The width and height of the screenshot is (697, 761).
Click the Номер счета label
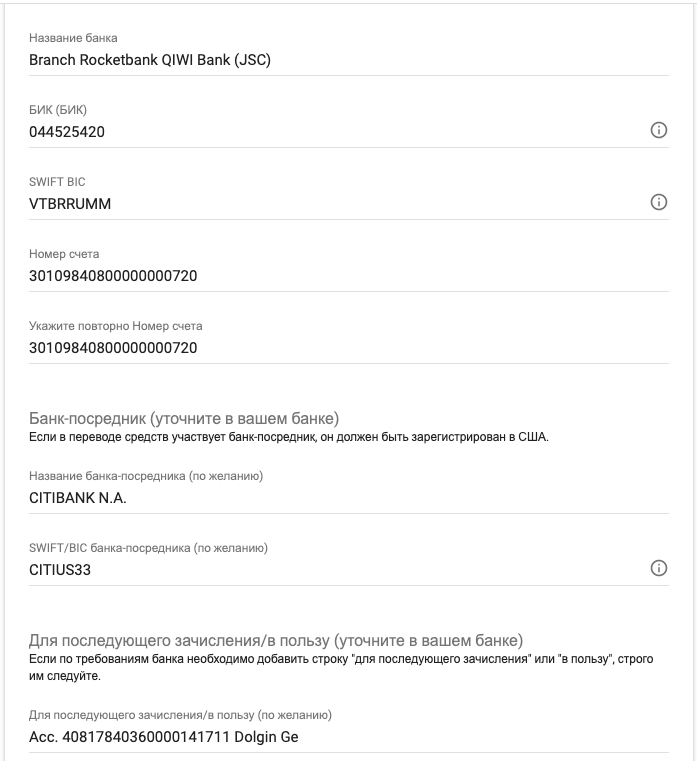pos(64,254)
